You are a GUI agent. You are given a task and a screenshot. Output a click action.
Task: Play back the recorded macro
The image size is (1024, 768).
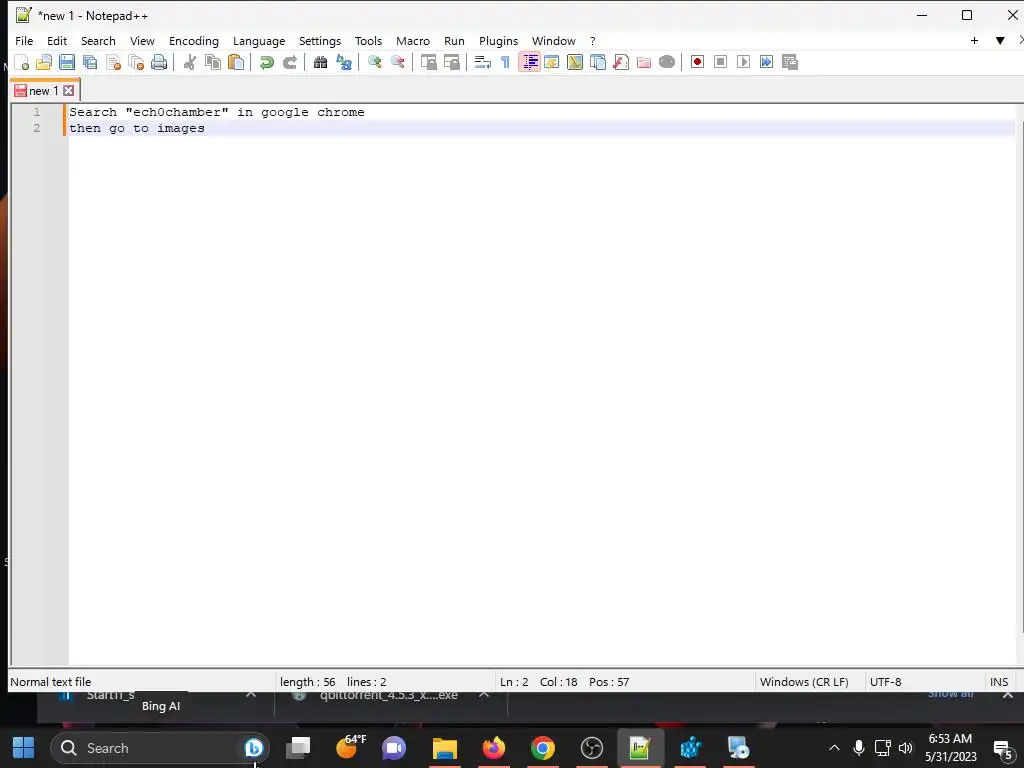[x=743, y=62]
